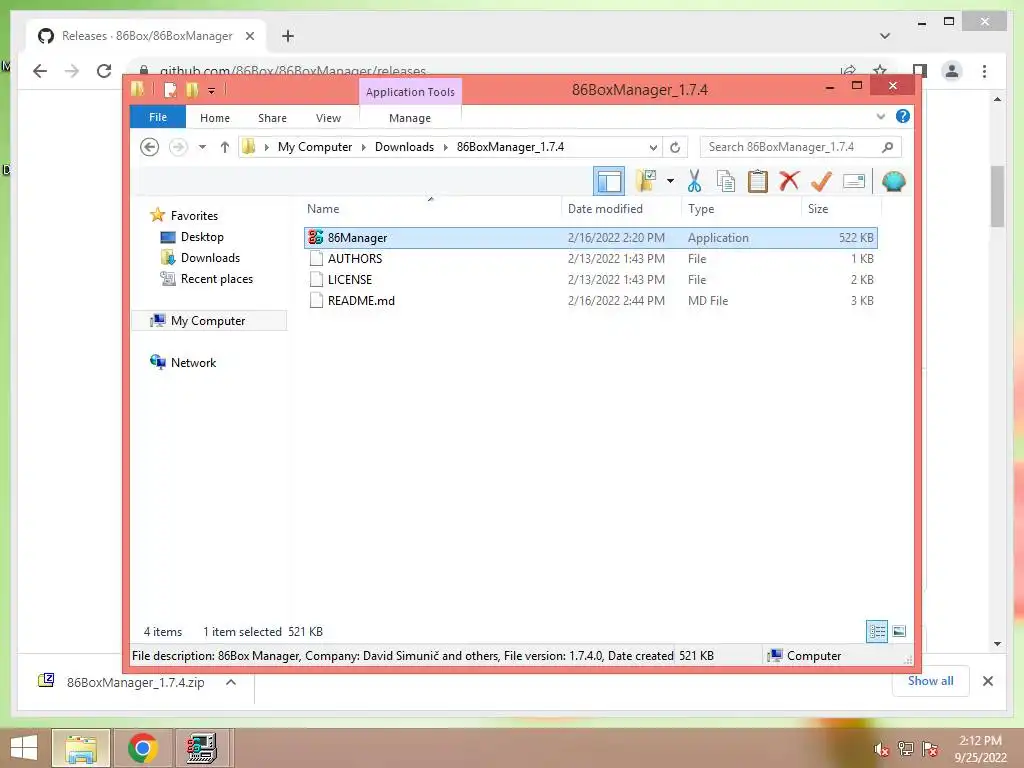Viewport: 1024px width, 768px height.
Task: Open the View ribbon tab
Action: [x=328, y=118]
